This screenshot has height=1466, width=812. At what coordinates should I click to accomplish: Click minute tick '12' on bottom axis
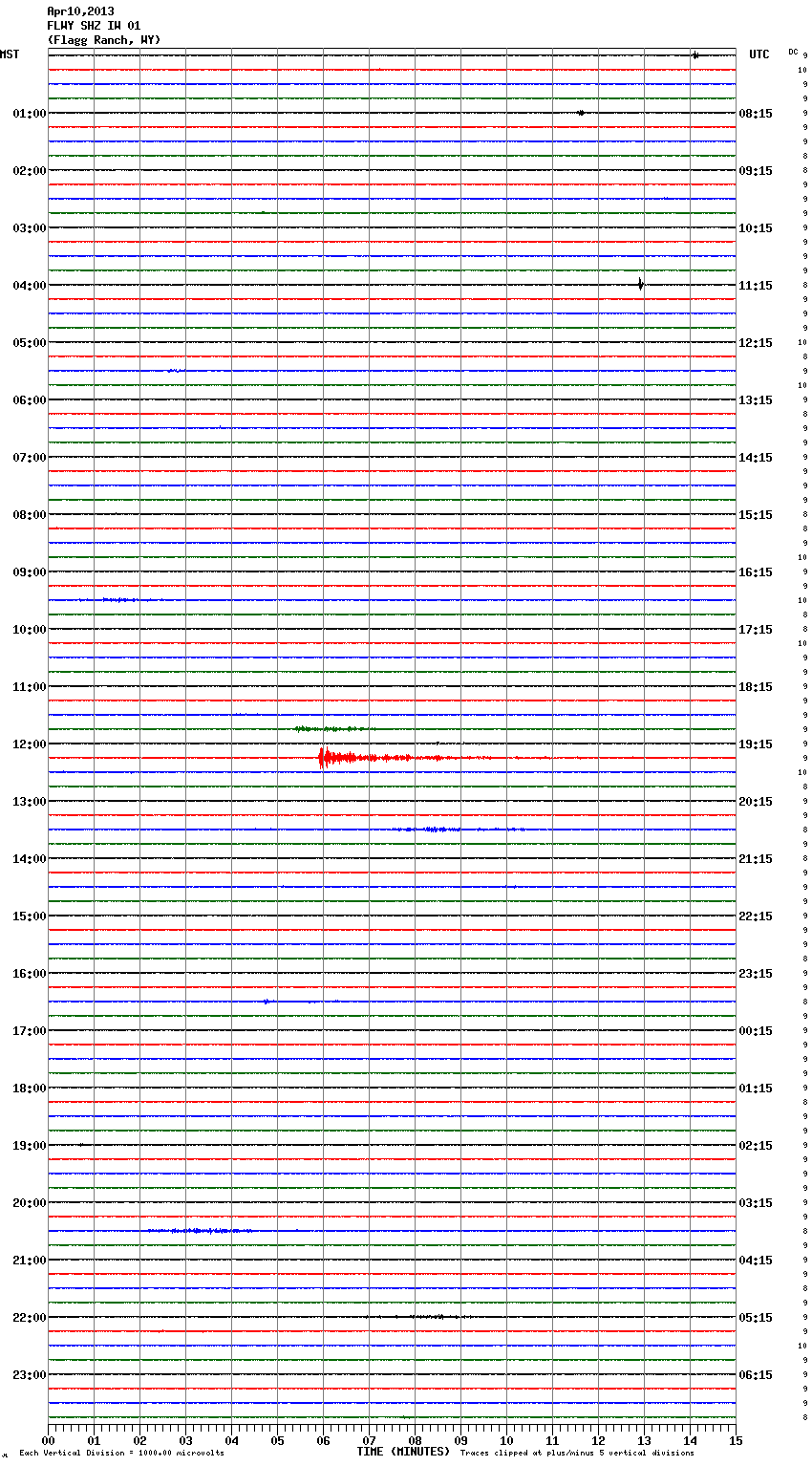(x=598, y=1440)
